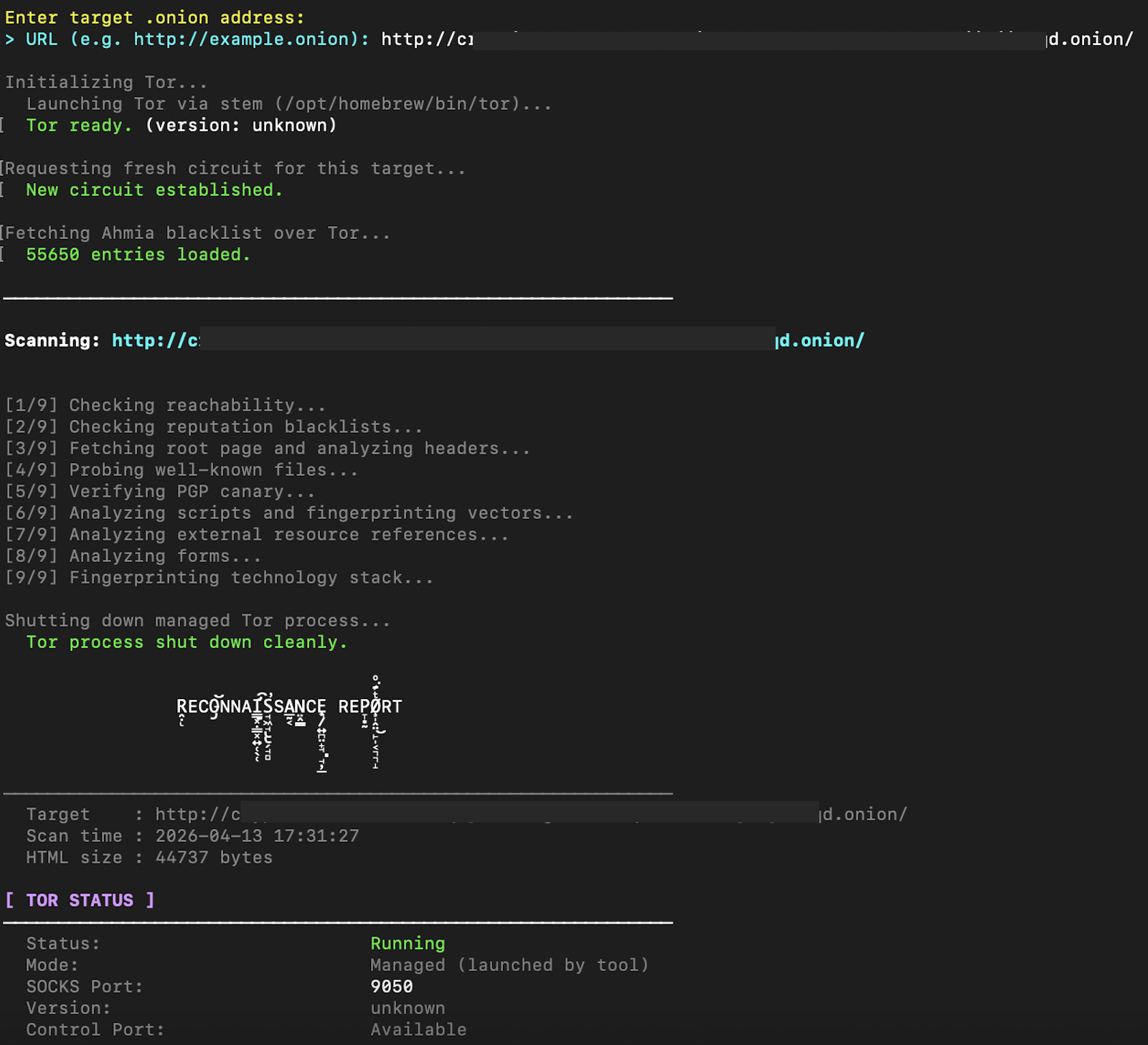Click the green Running status value

[x=408, y=943]
